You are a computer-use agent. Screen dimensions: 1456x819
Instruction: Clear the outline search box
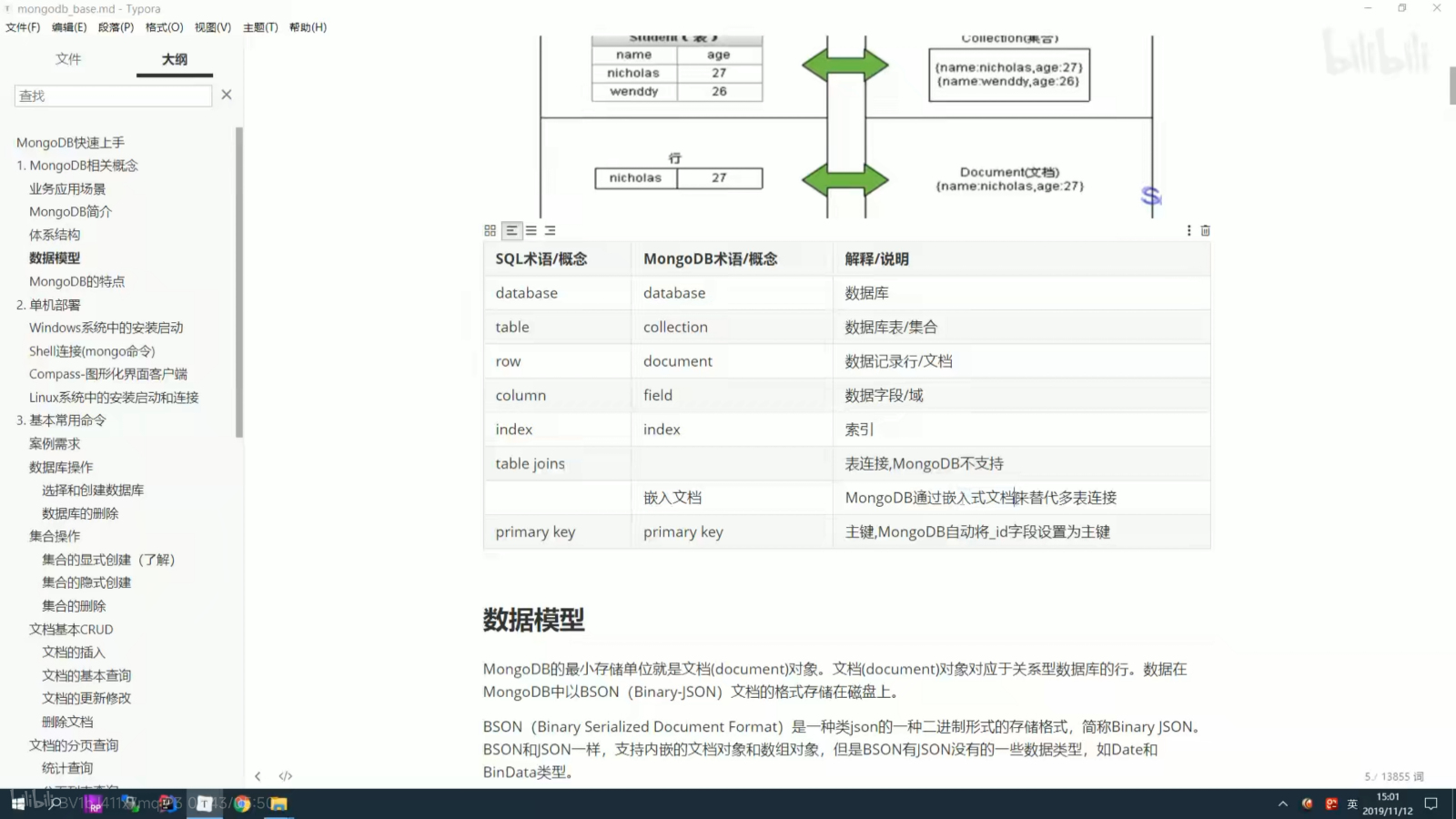click(x=227, y=94)
